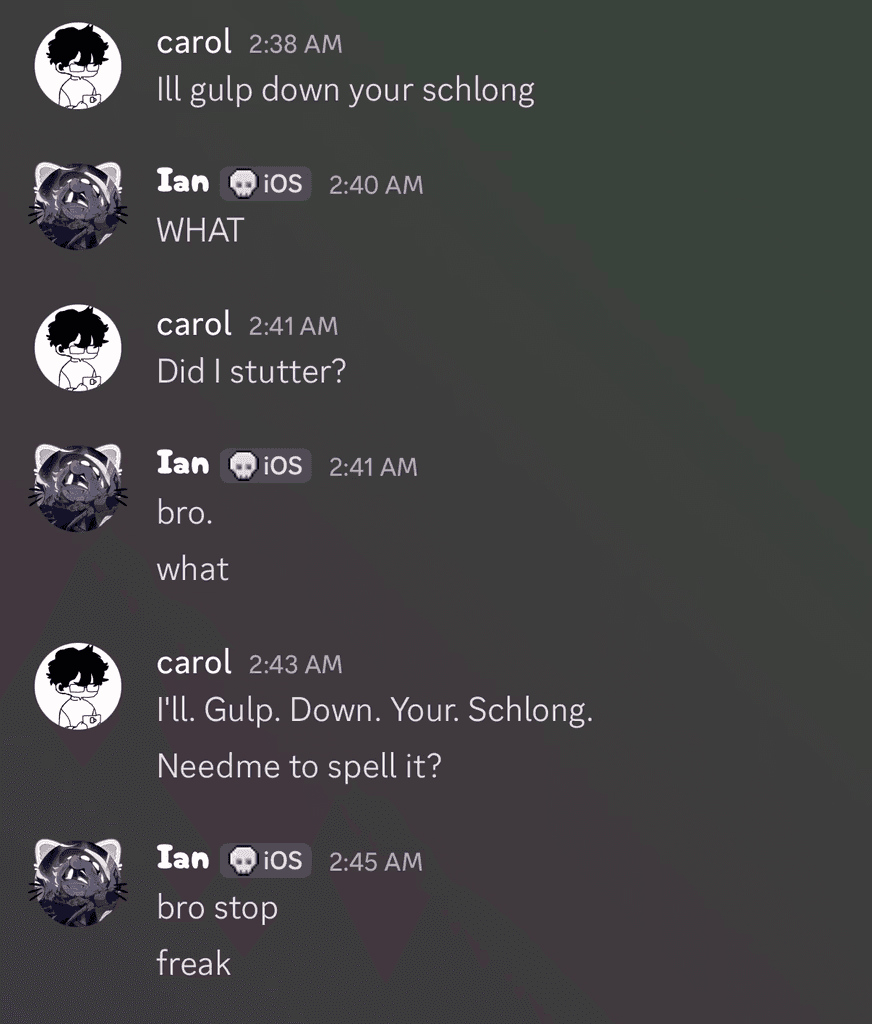
Task: Click the skull iOS tag at 2:40 AM
Action: [x=265, y=184]
